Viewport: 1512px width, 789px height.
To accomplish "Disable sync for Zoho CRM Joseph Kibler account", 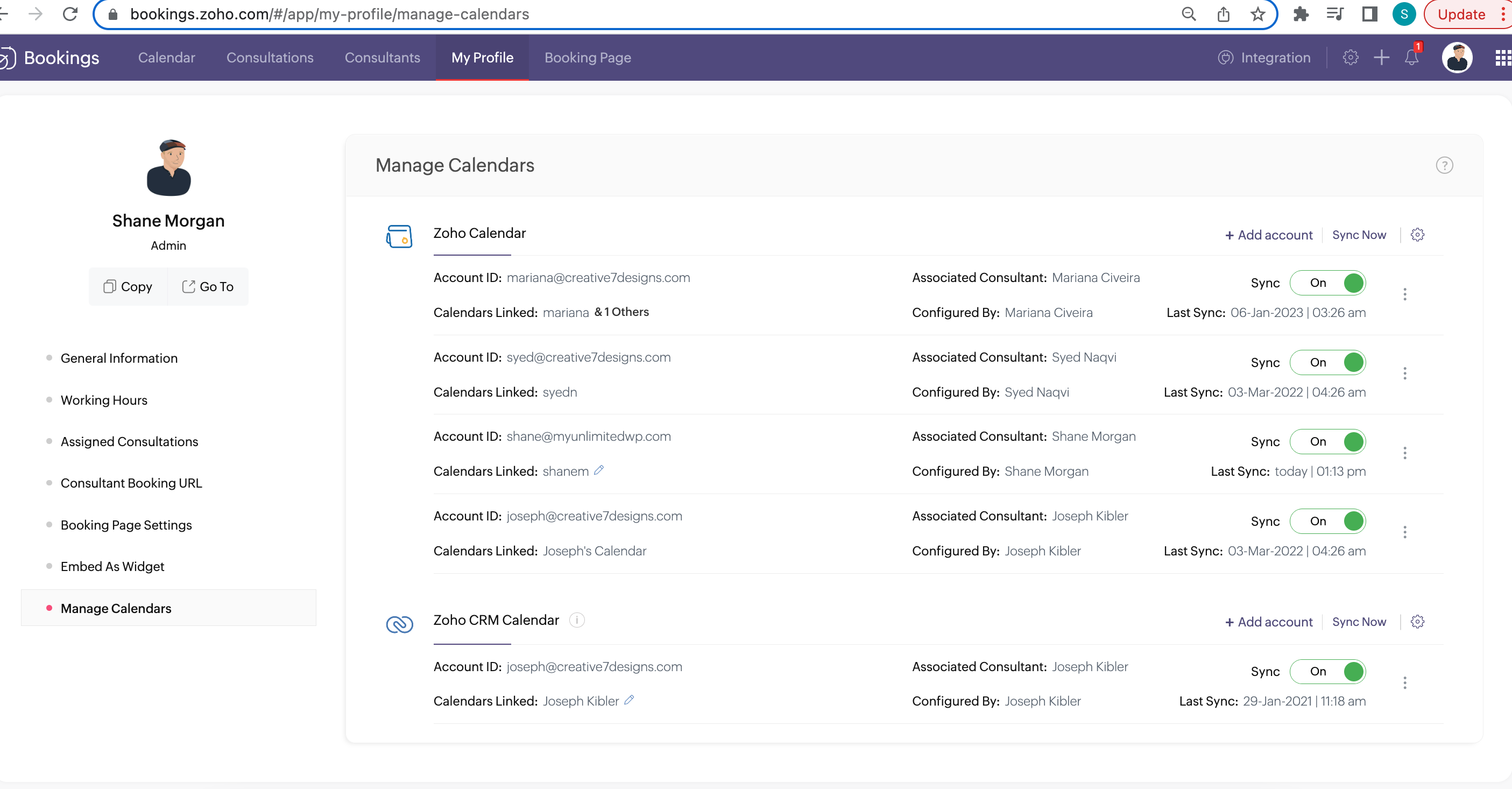I will [x=1327, y=672].
